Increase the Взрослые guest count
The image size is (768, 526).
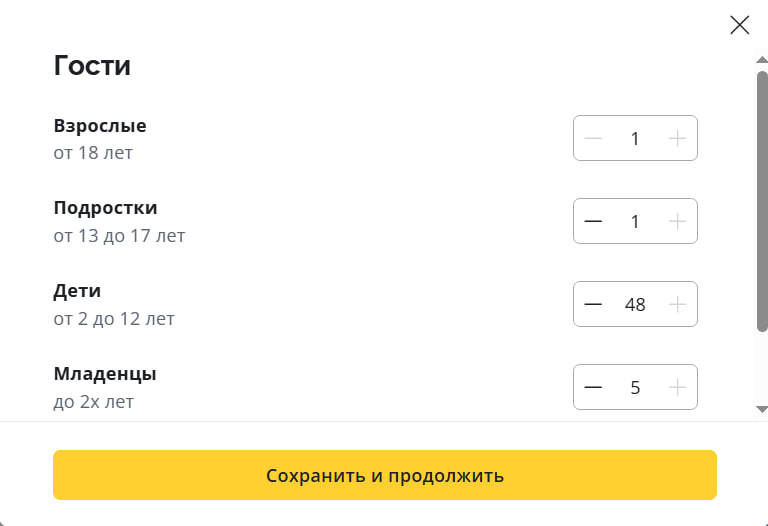click(677, 138)
